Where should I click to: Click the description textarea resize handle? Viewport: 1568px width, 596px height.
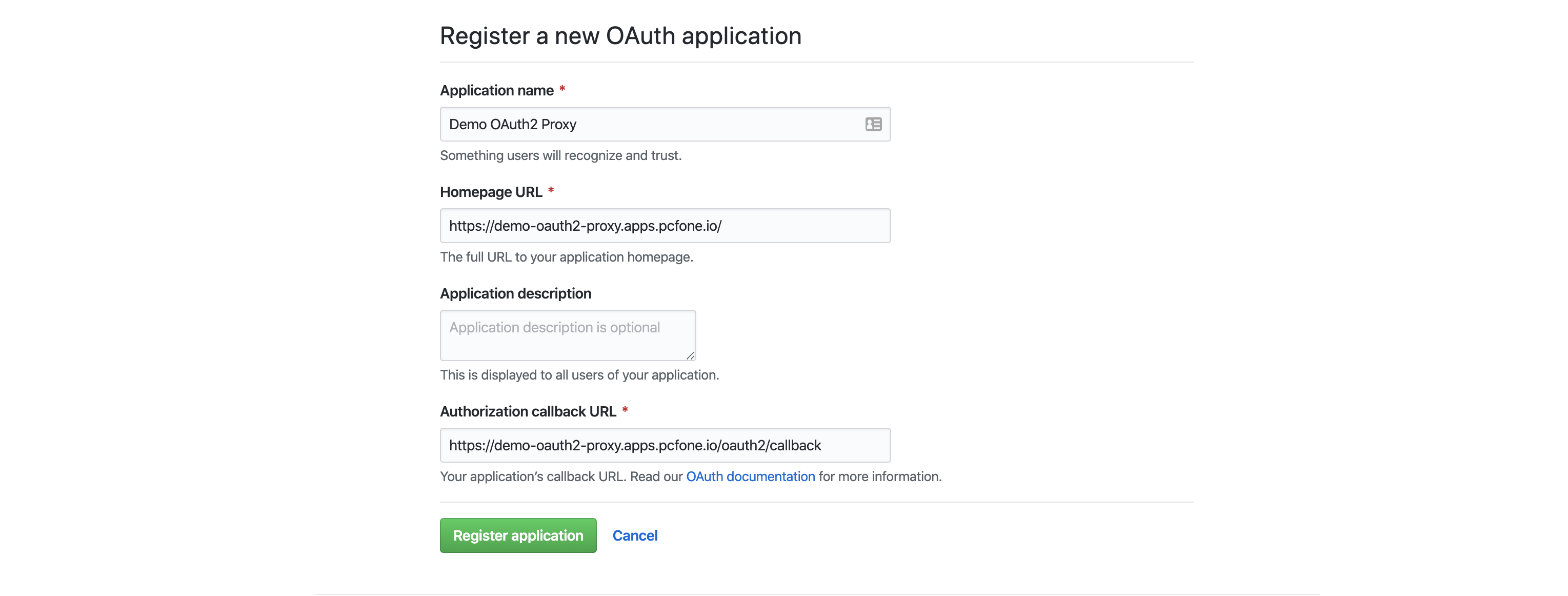[690, 355]
